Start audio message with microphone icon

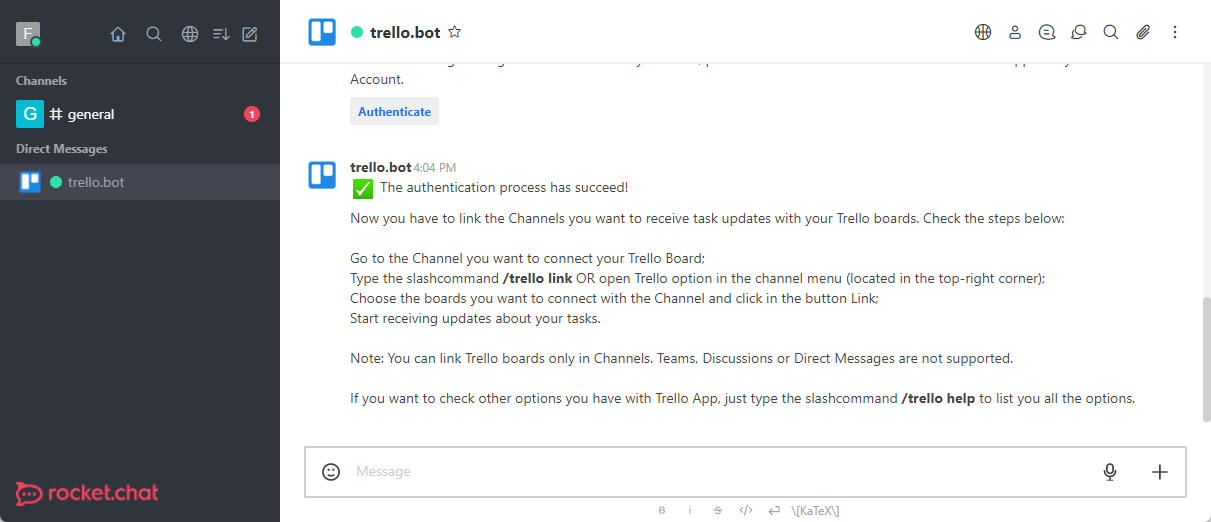pyautogui.click(x=1110, y=472)
